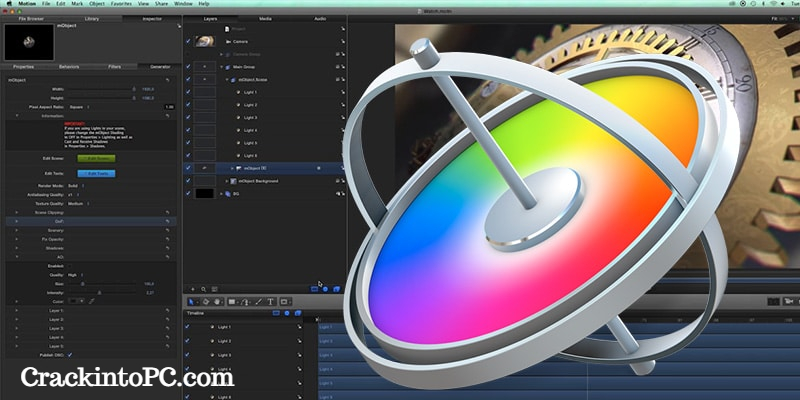Select the mObject 3D layer row
The height and width of the screenshot is (400, 800).
[x=265, y=168]
